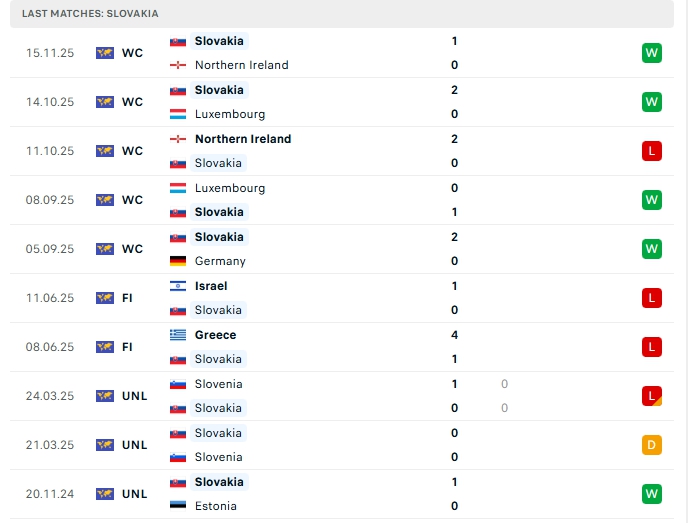Click the draw badge for 21.03.25 match
The width and height of the screenshot is (688, 523).
pos(652,445)
